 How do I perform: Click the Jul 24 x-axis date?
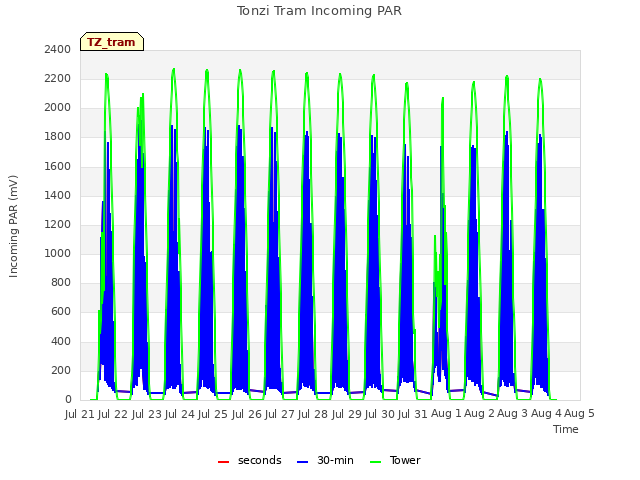180,414
